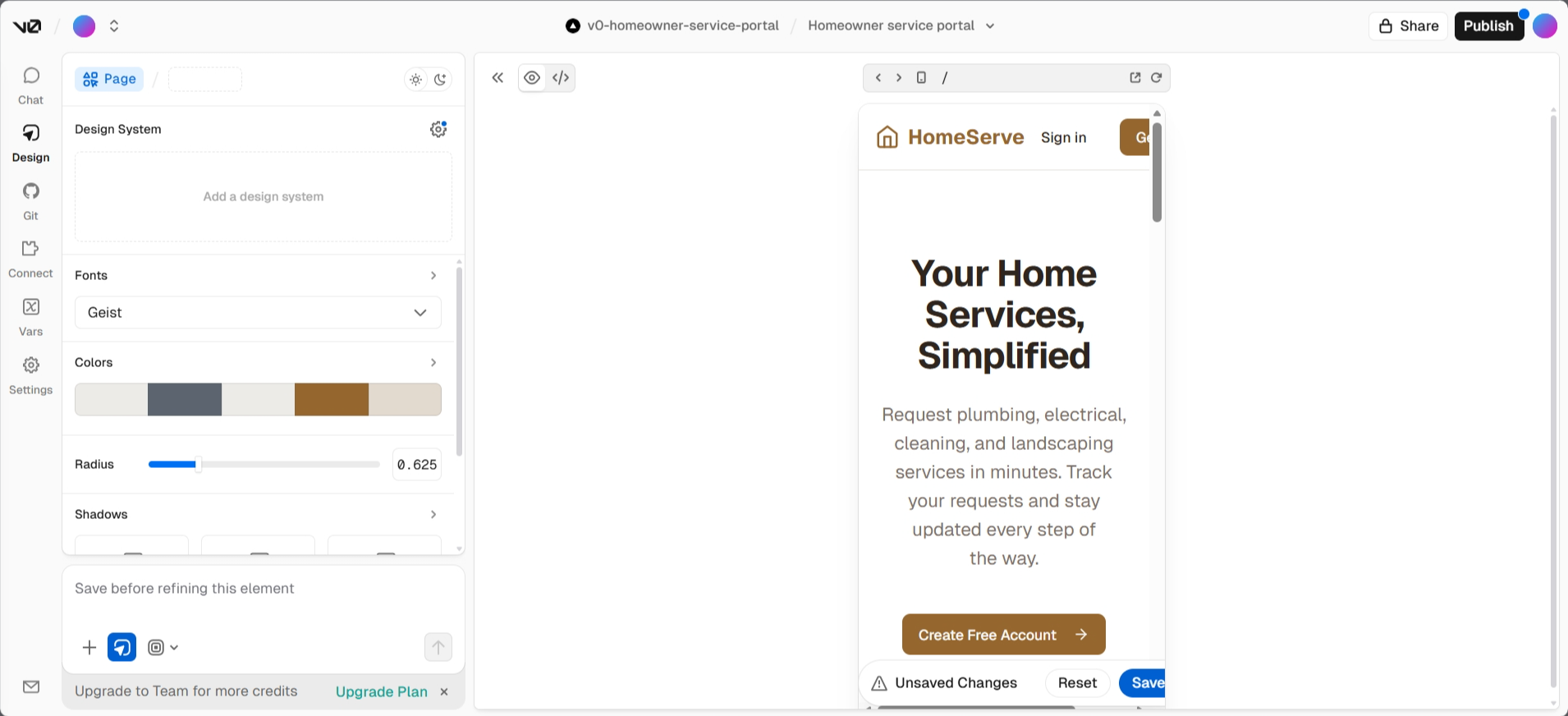
Task: Select the Page breadcrumb tab
Action: click(109, 80)
